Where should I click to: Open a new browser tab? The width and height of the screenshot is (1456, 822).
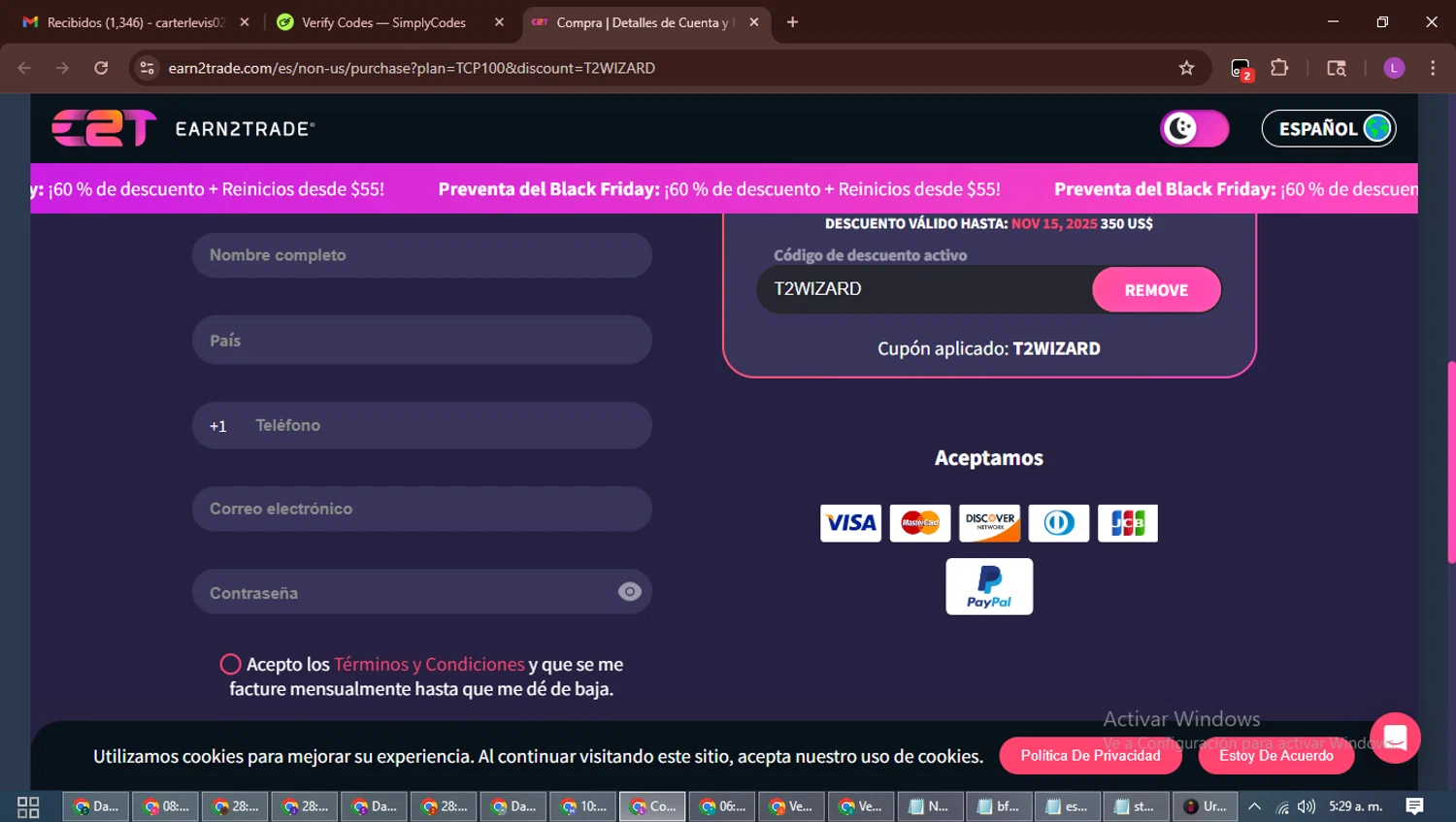pos(792,22)
